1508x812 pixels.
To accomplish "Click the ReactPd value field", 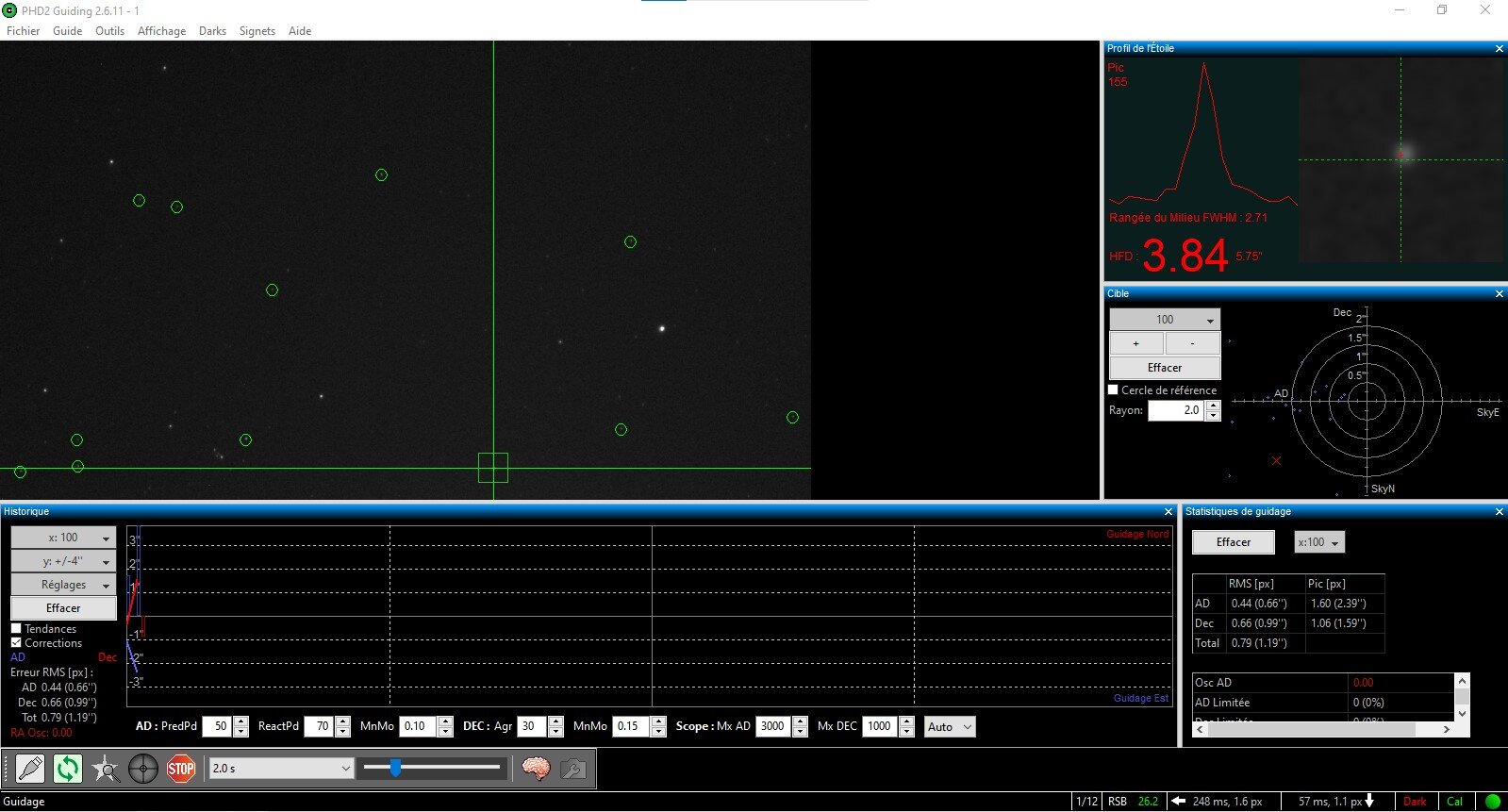I will pos(320,727).
